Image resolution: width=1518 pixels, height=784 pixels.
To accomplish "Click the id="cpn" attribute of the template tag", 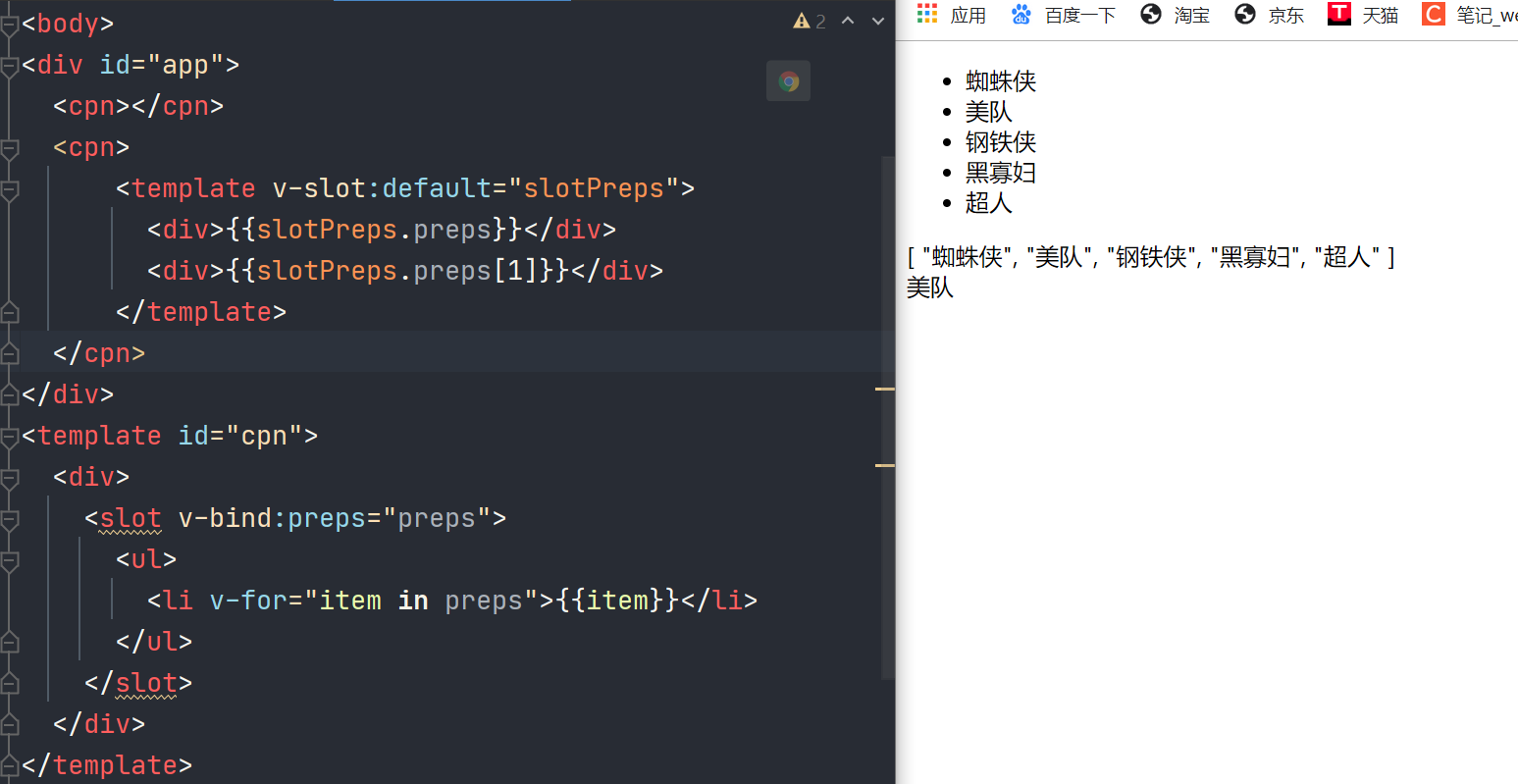I will tap(241, 436).
